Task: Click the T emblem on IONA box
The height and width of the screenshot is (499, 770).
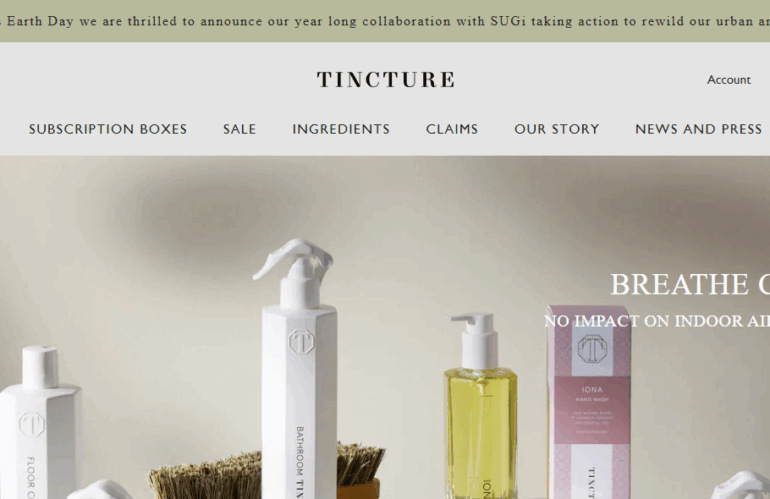Action: point(592,349)
